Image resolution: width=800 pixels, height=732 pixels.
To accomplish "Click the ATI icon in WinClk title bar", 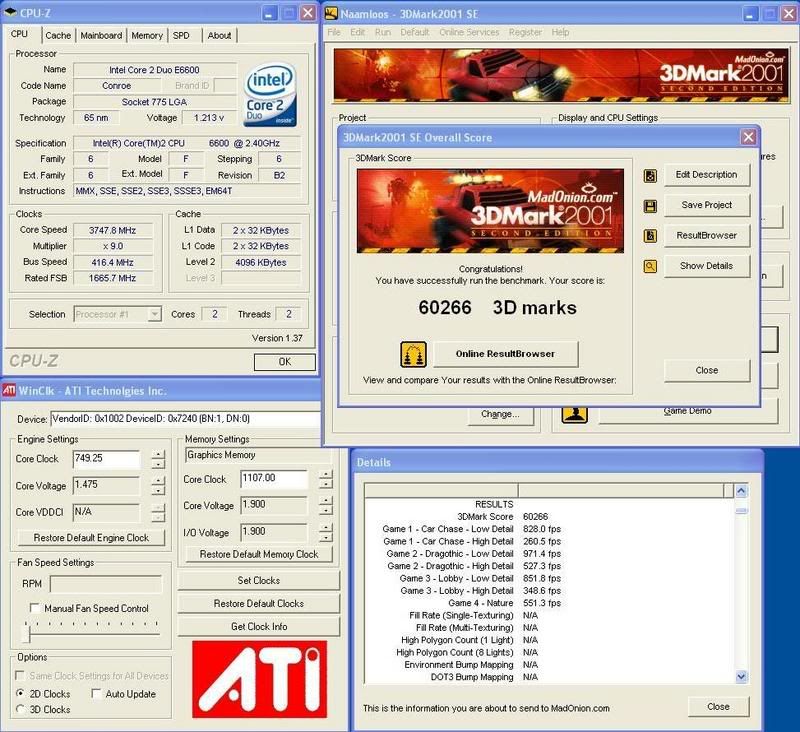I will tap(9, 391).
